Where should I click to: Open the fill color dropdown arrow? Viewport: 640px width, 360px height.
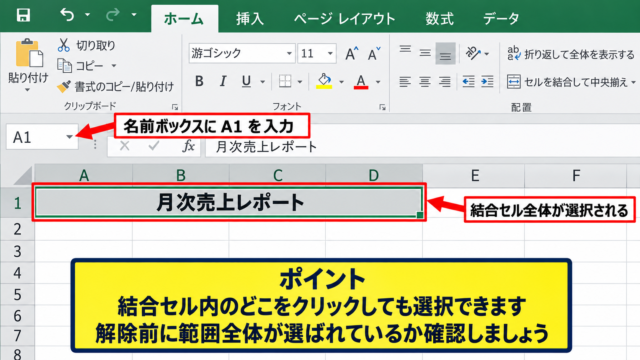coord(342,82)
